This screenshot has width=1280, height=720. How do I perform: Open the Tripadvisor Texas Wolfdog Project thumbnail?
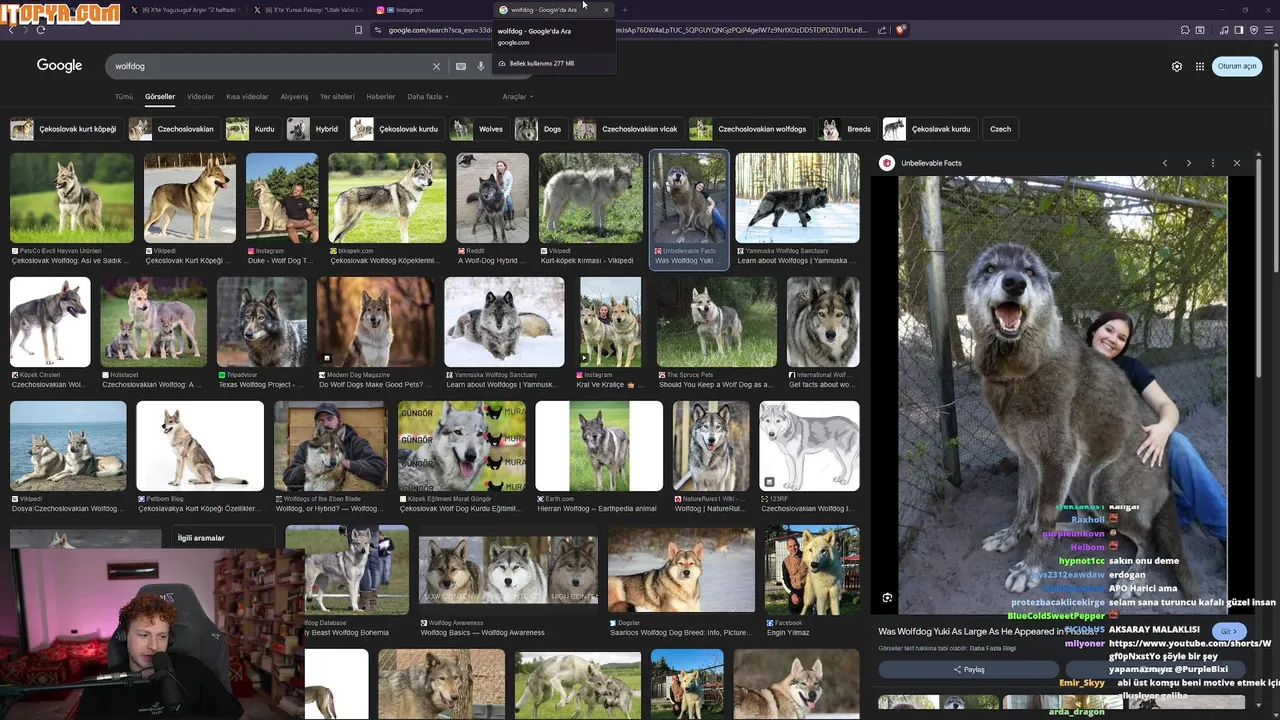[262, 322]
